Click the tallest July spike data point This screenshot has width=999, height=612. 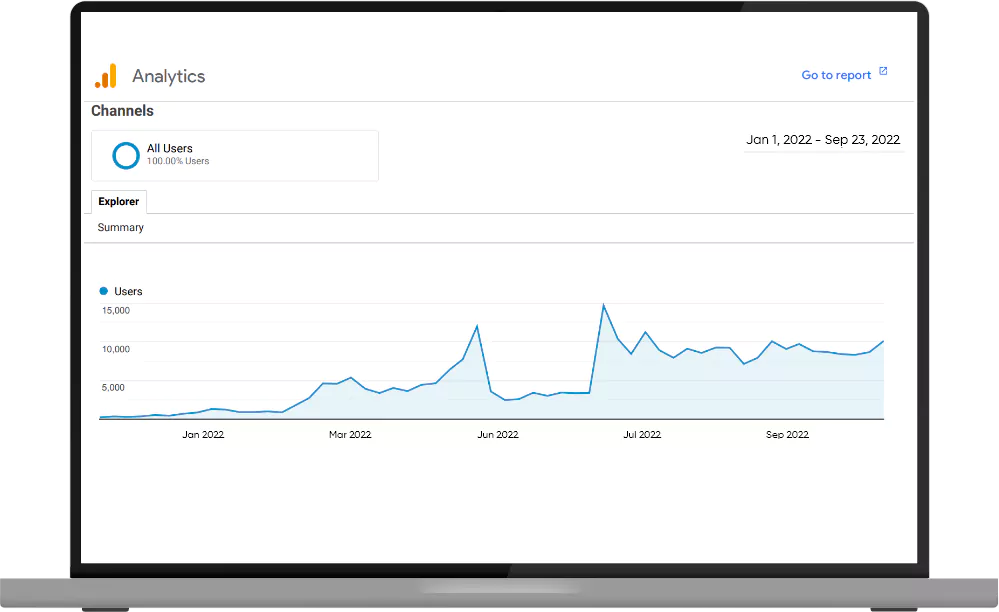605,303
